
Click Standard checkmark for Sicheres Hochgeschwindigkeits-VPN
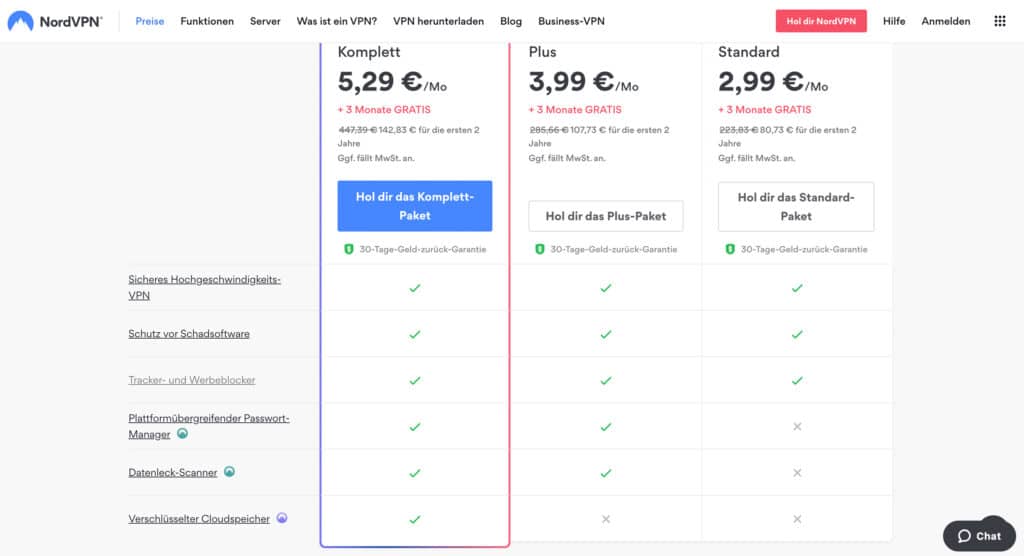coord(797,288)
